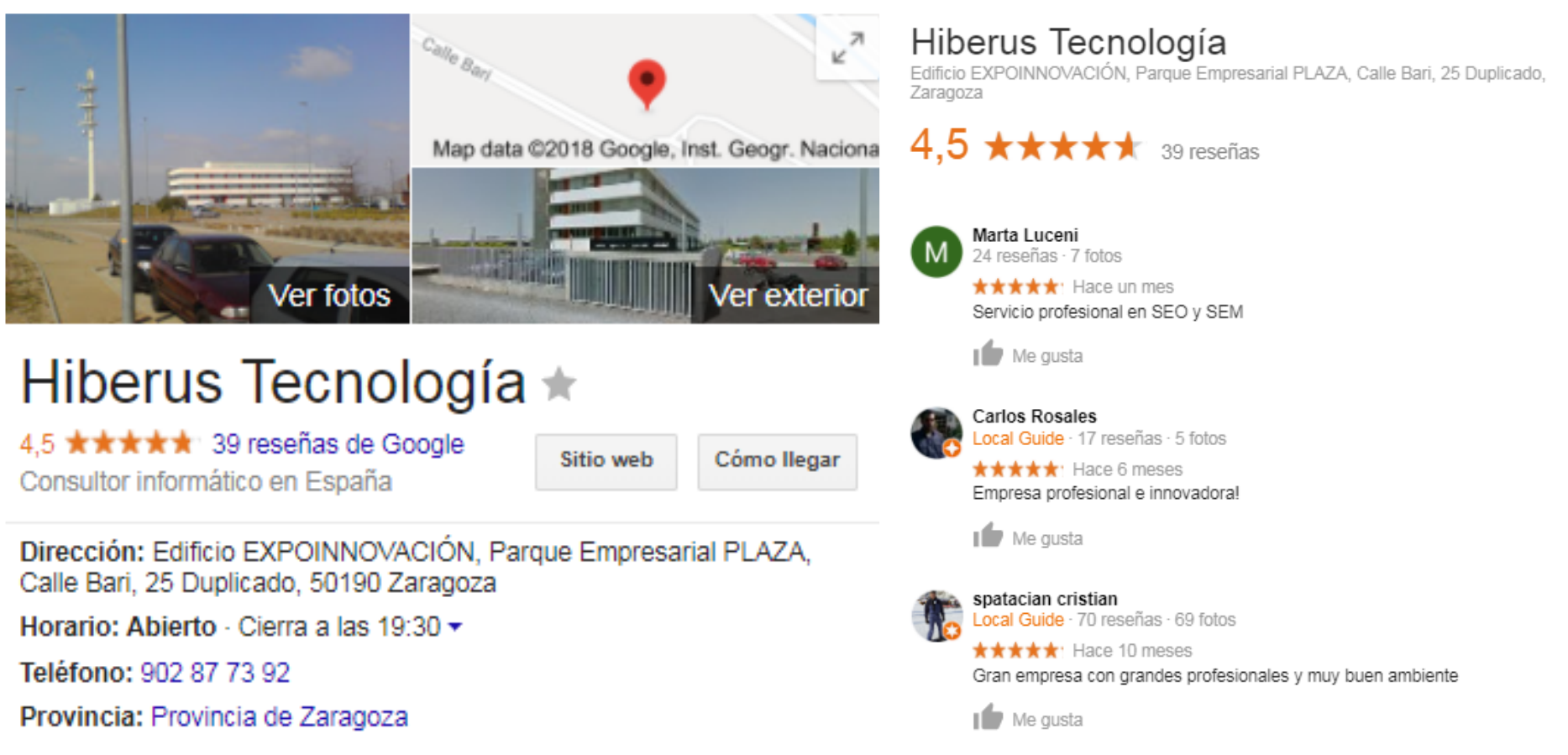Click the Sitio web button

coord(606,461)
